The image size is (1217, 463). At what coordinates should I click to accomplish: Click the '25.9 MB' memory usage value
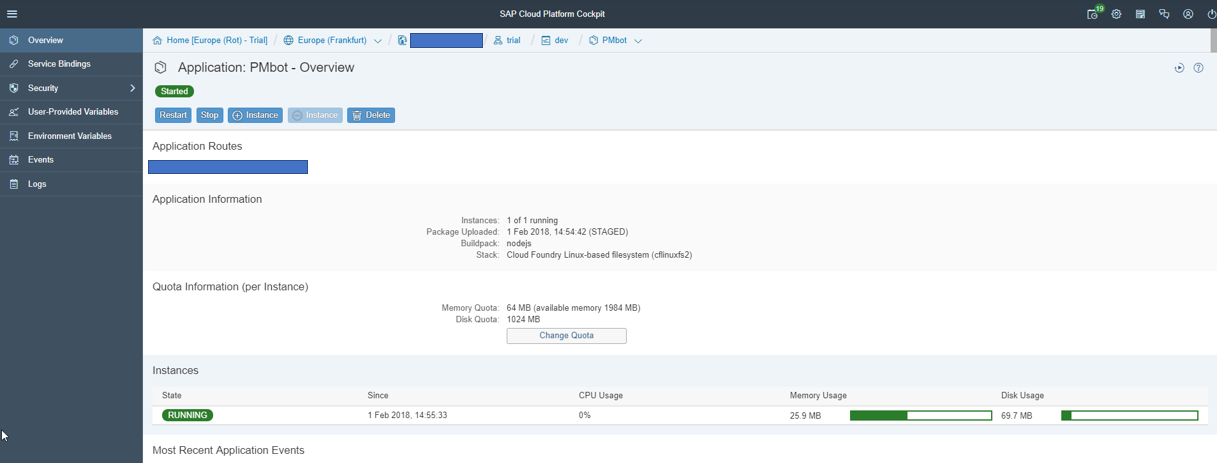click(x=805, y=415)
